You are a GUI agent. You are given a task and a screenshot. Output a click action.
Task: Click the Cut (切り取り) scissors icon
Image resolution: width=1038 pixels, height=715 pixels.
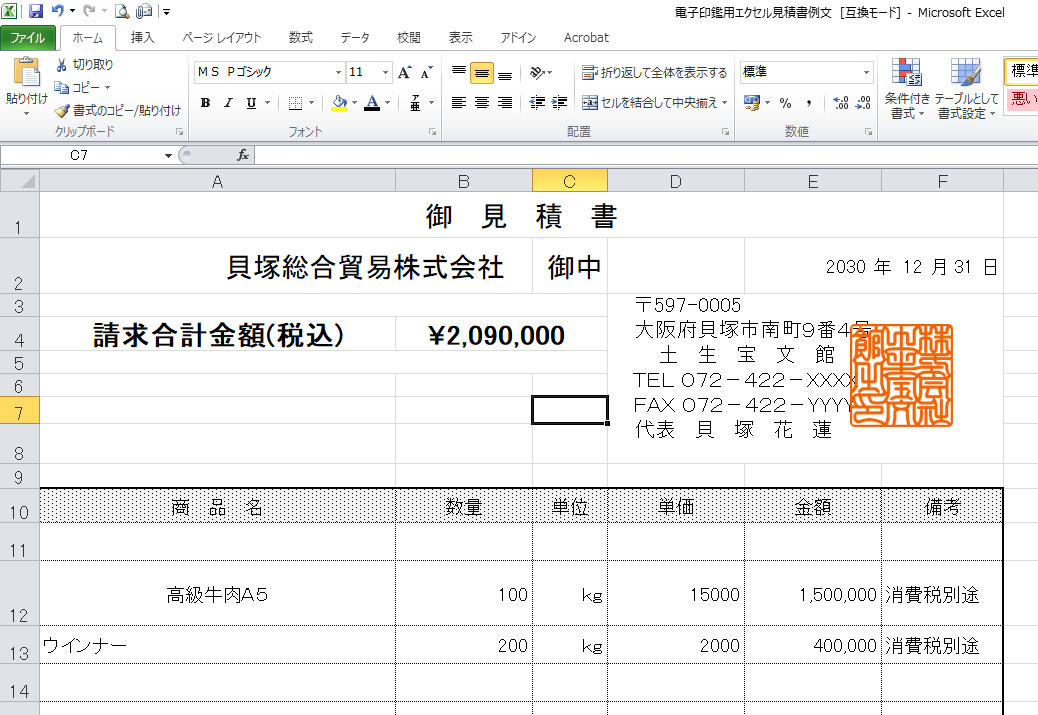(x=62, y=65)
